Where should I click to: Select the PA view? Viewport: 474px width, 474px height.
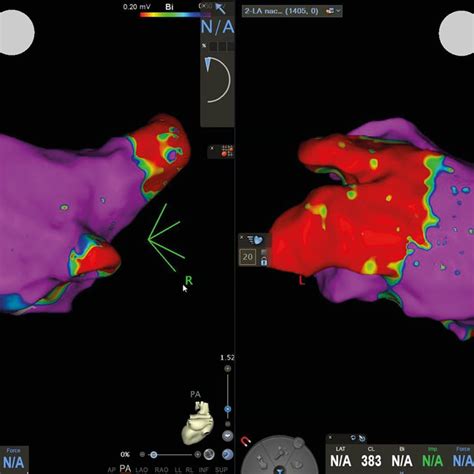coord(125,469)
